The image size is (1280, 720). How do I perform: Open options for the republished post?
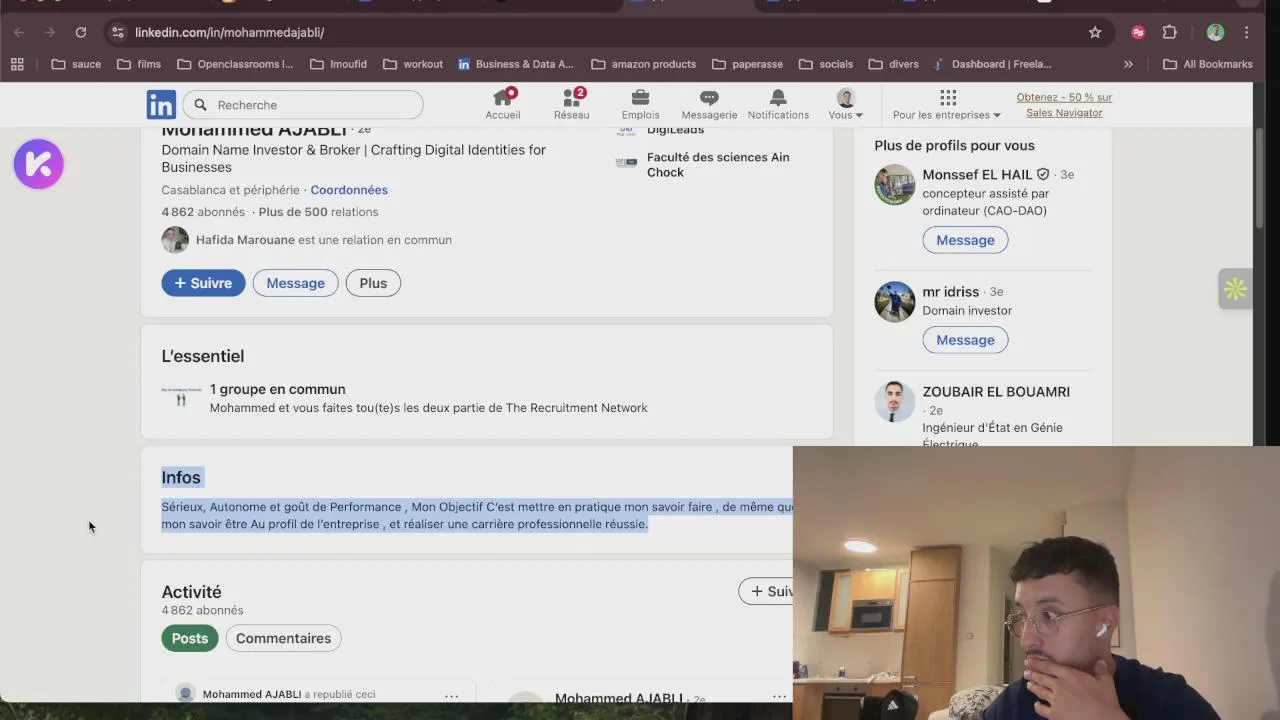click(x=451, y=695)
